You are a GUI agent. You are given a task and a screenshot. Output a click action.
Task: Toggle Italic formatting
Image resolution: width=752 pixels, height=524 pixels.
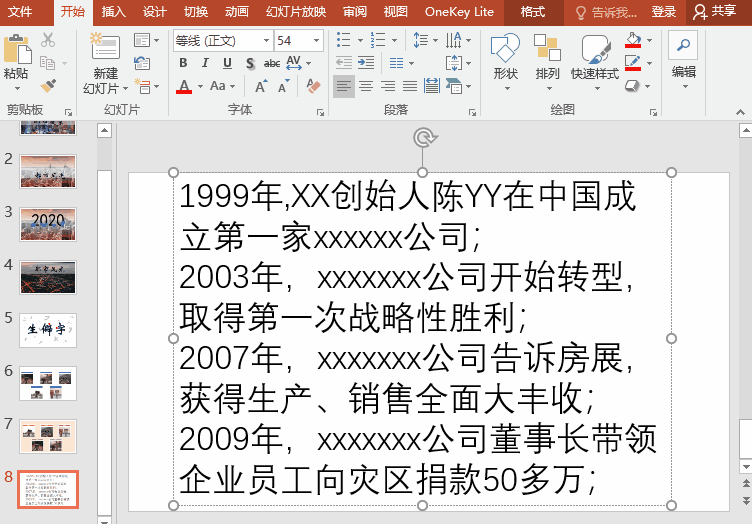[203, 63]
